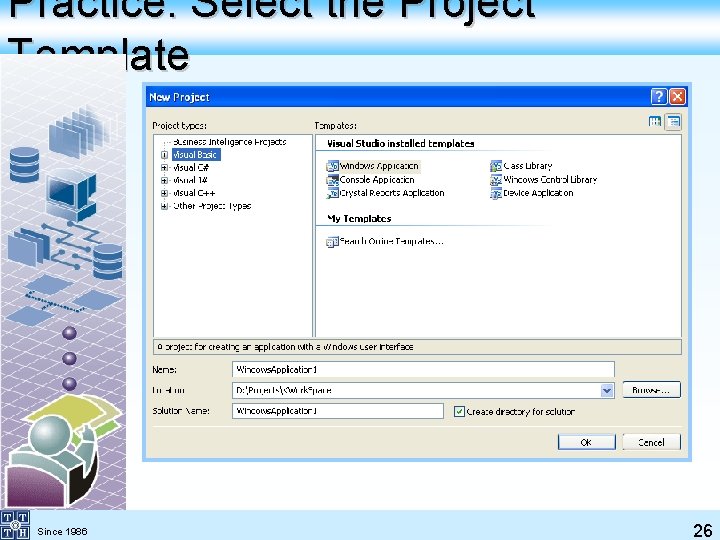This screenshot has height=540, width=720.
Task: Select Business Intelligence Projects type
Action: click(x=230, y=142)
